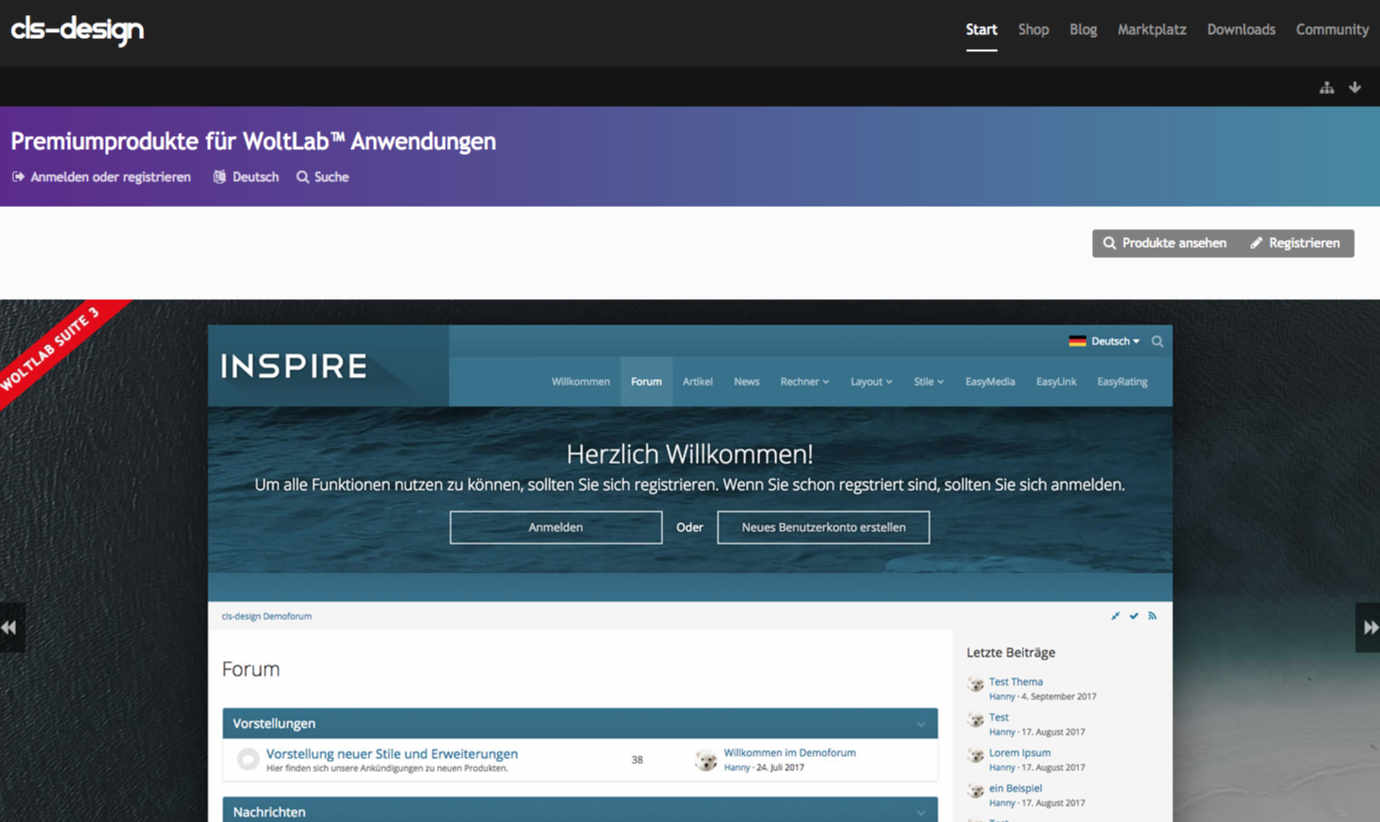Change language via Deutsch link under heading
The width and height of the screenshot is (1380, 822).
click(x=246, y=177)
